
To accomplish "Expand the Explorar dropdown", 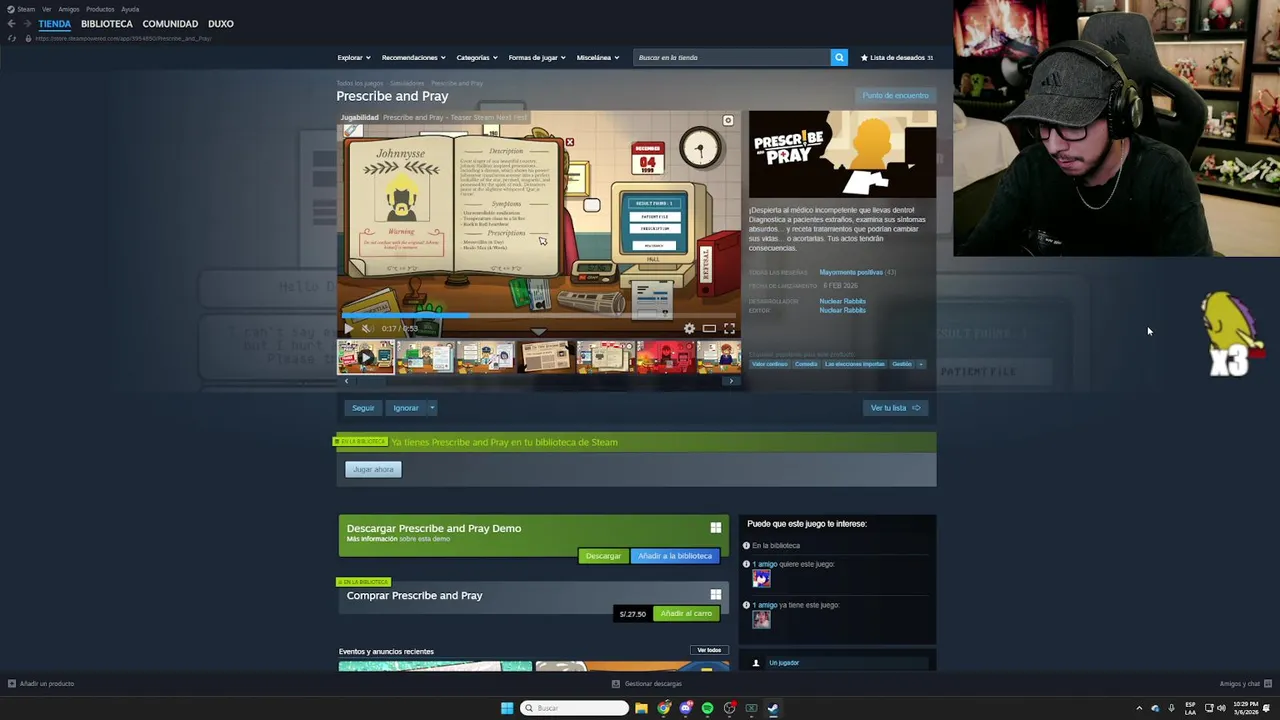I will click(354, 57).
